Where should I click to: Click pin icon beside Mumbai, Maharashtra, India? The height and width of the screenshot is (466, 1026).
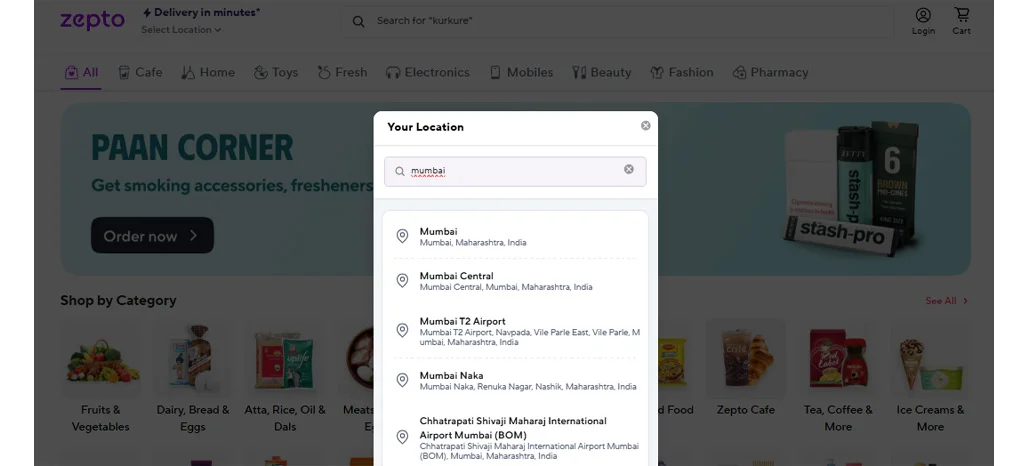[x=402, y=236]
